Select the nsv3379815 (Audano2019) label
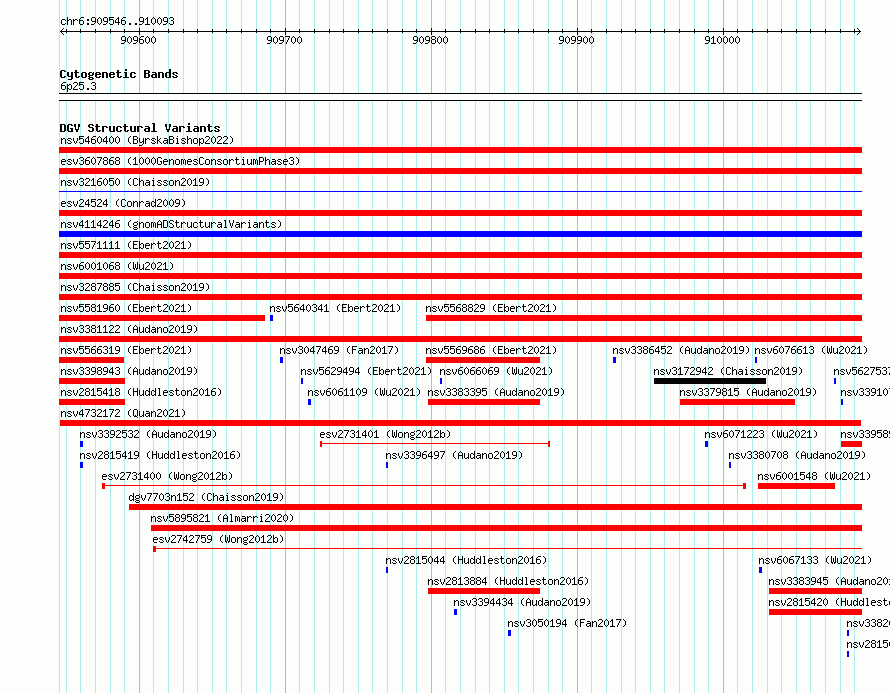The width and height of the screenshot is (890, 693). 748,392
